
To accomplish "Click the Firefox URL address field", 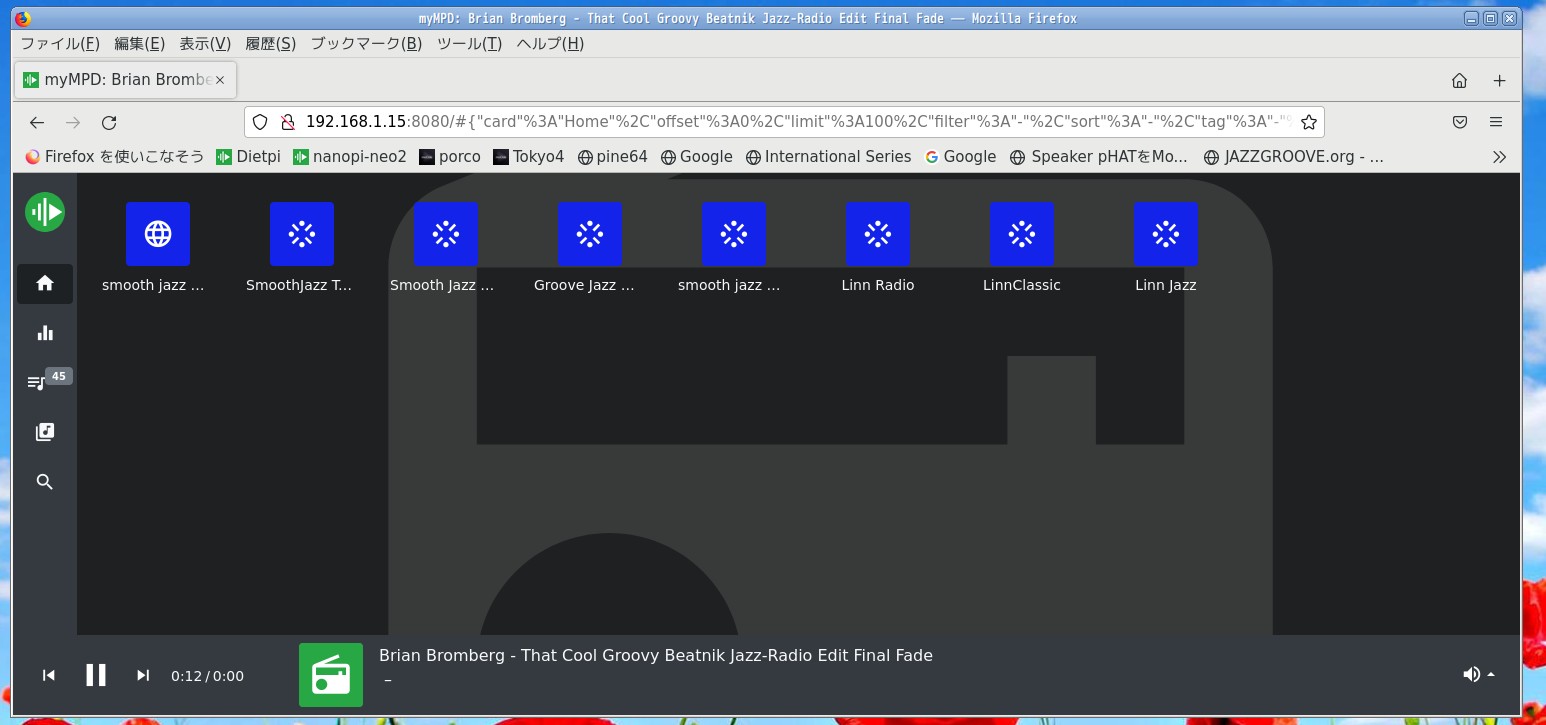I will 780,122.
